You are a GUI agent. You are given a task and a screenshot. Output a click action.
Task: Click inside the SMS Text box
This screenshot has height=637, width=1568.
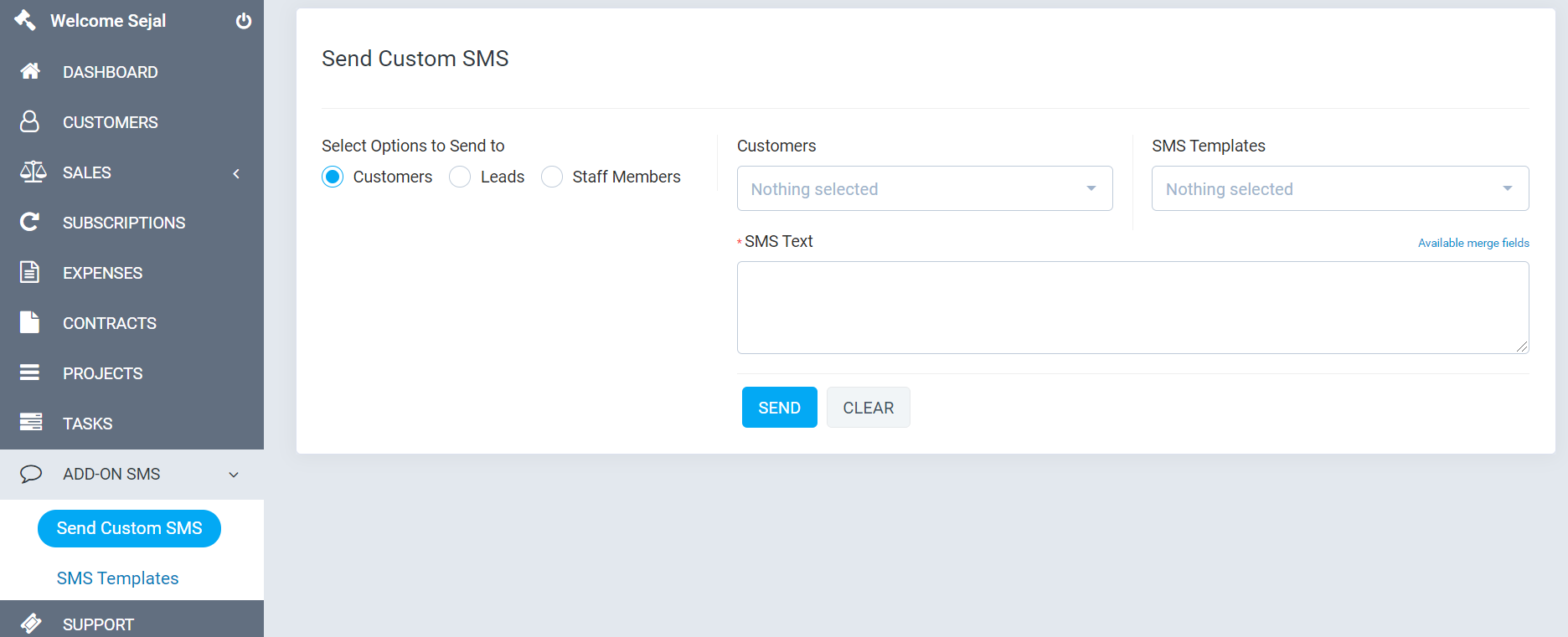(1132, 307)
